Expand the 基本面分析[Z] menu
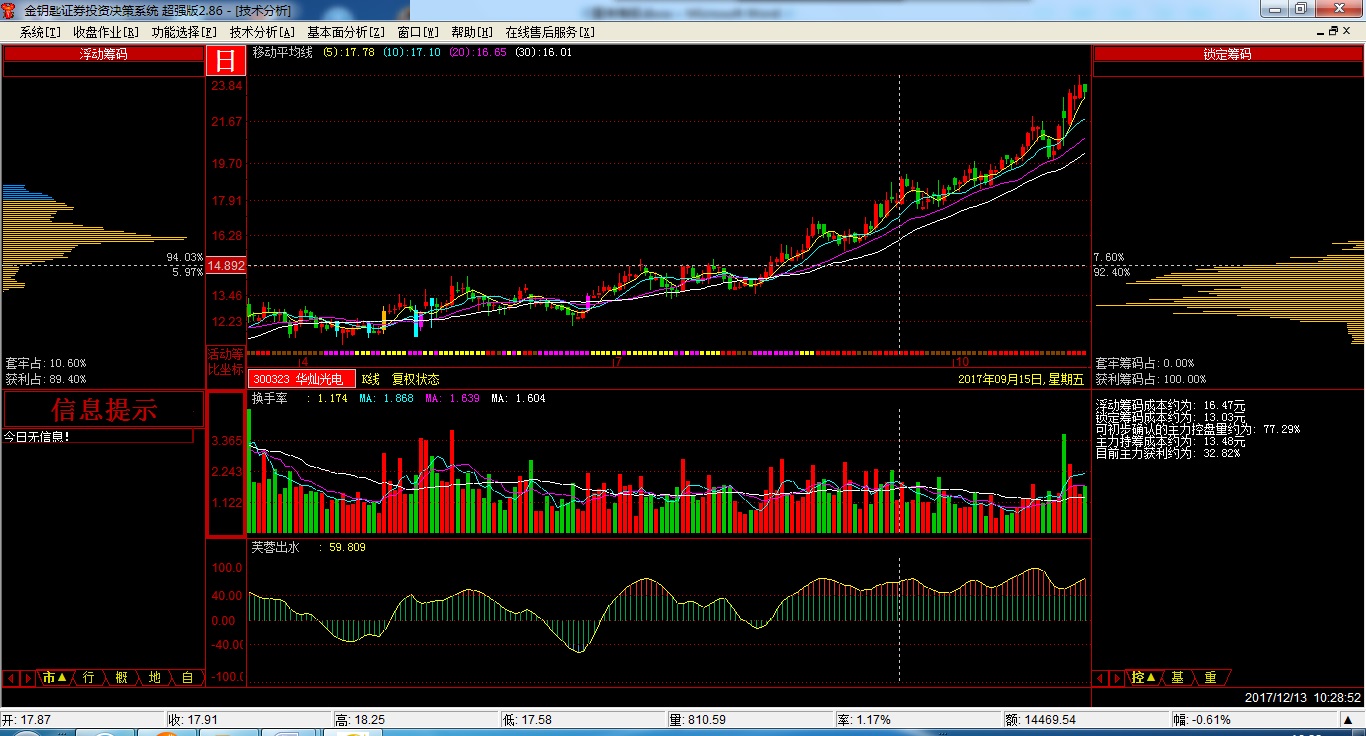Image resolution: width=1366 pixels, height=736 pixels. [x=346, y=32]
